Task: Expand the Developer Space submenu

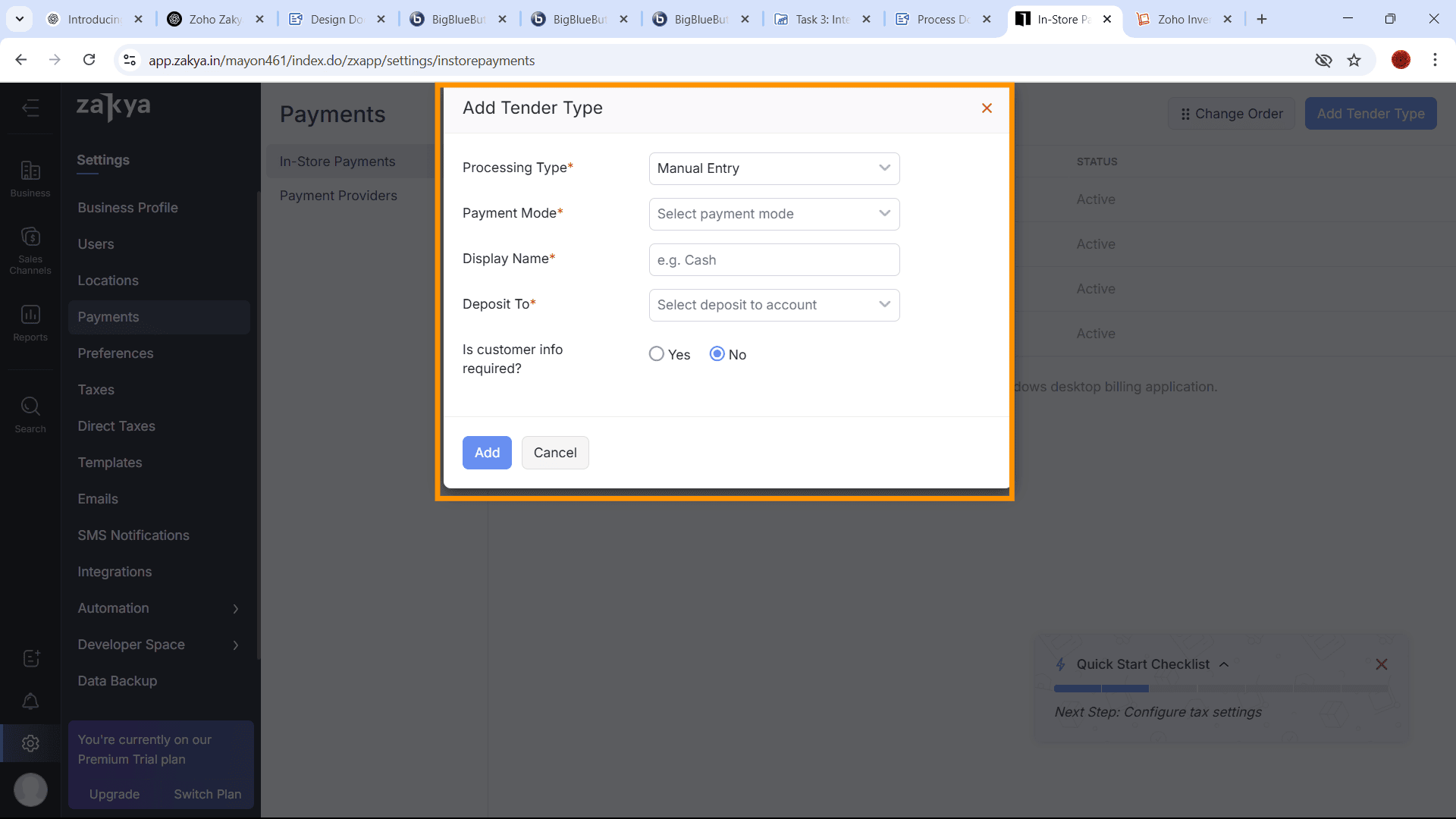Action: click(236, 645)
